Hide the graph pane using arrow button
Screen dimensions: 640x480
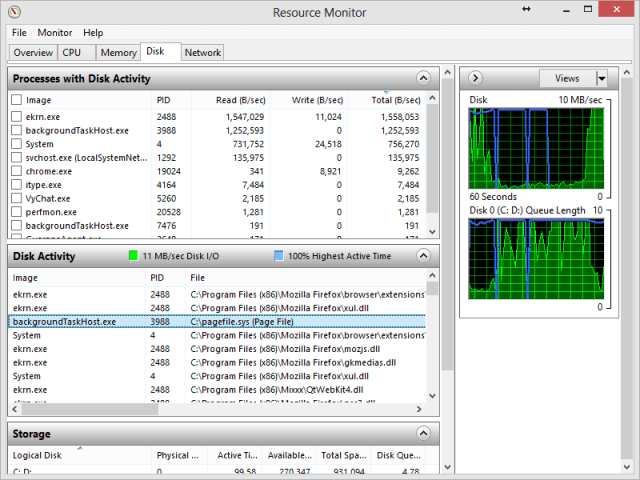pos(476,78)
